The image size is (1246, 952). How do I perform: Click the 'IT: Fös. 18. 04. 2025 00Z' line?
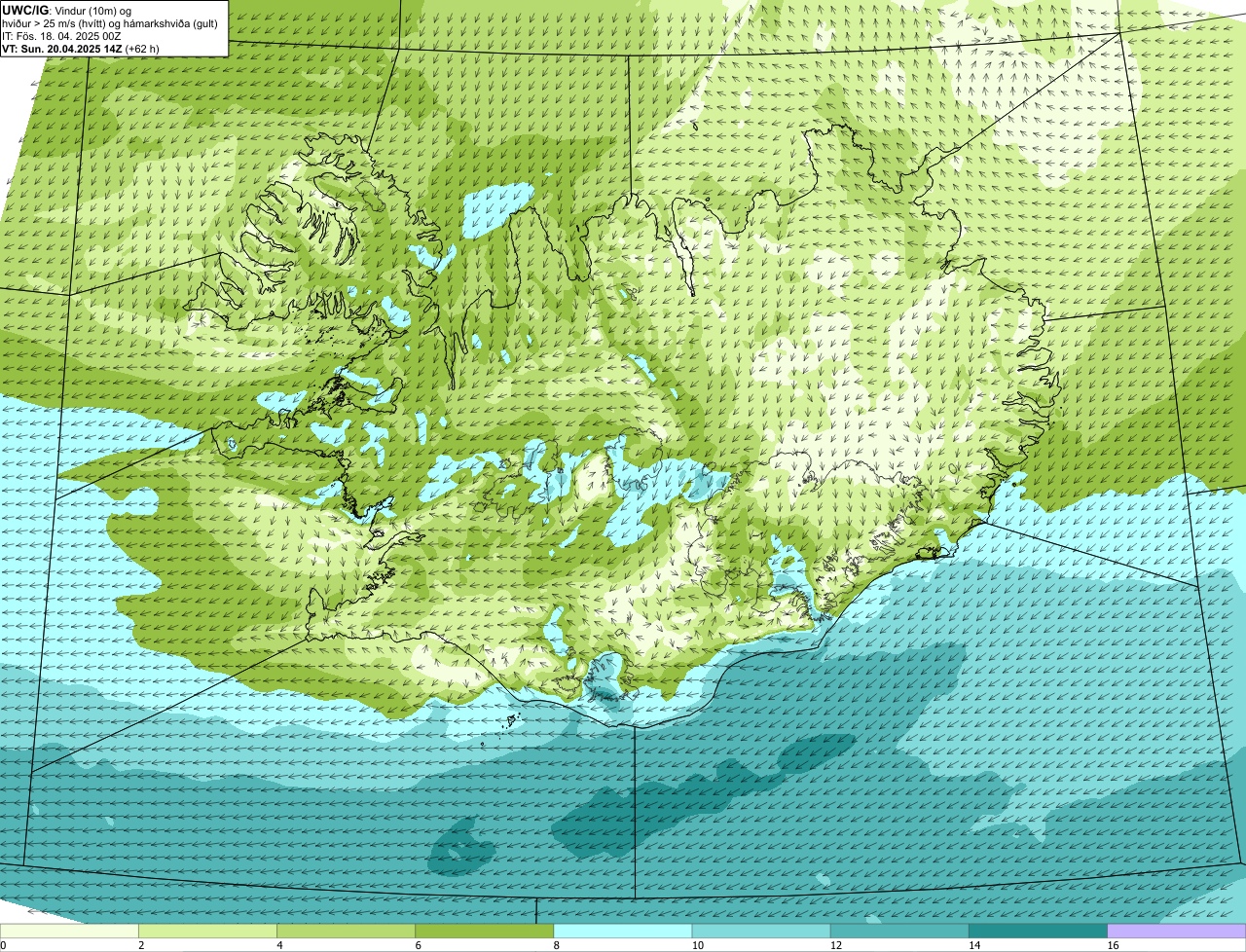[61, 36]
